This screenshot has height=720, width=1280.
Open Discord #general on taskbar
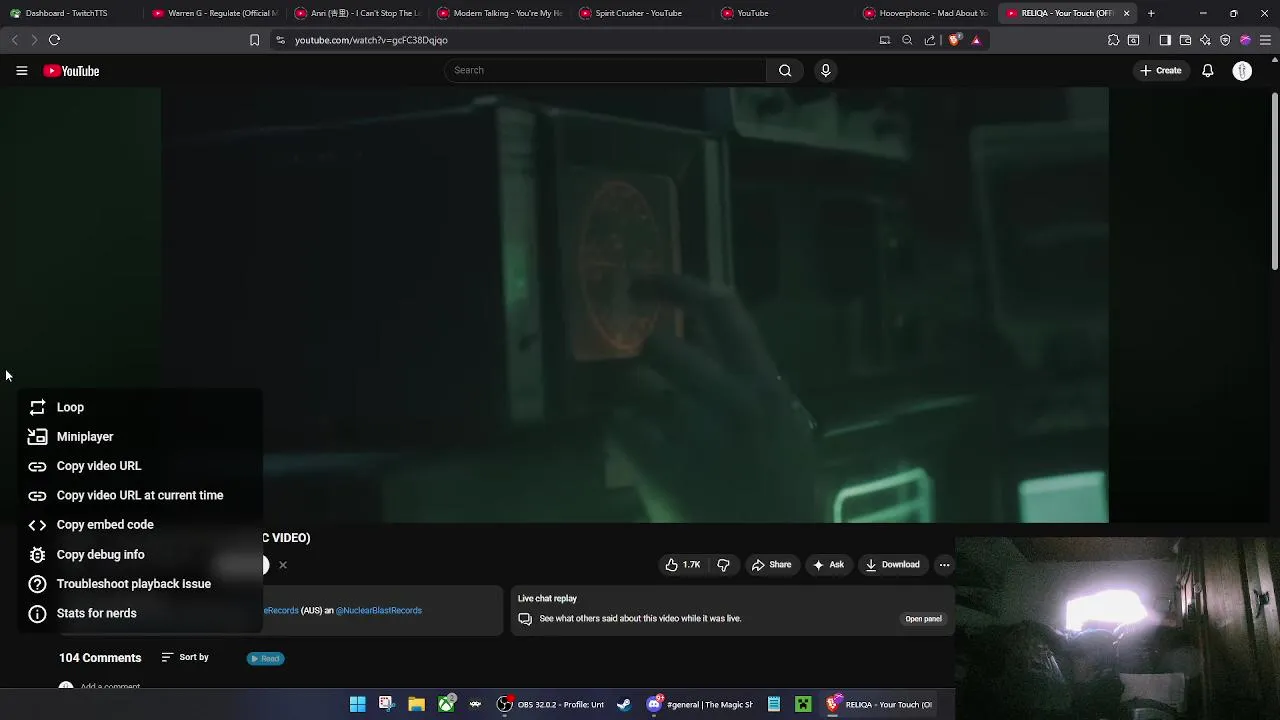[699, 704]
